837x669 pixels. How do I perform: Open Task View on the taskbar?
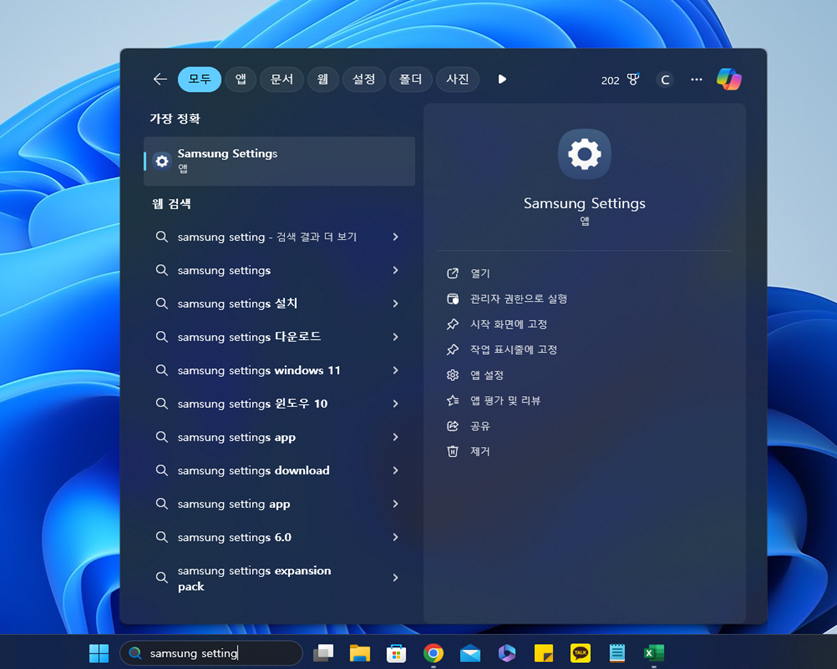323,653
